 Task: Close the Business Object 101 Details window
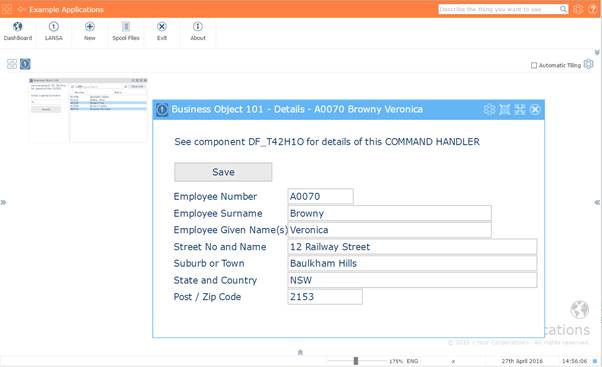pyautogui.click(x=535, y=109)
